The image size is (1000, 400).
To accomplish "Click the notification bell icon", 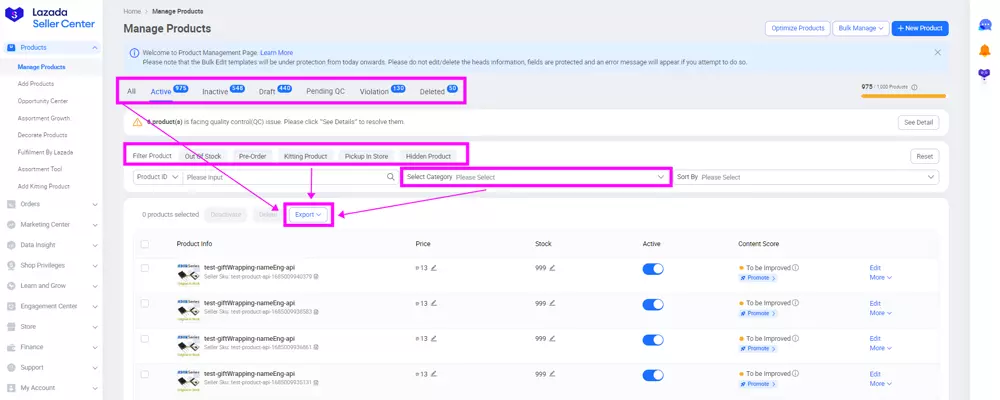I will click(984, 50).
